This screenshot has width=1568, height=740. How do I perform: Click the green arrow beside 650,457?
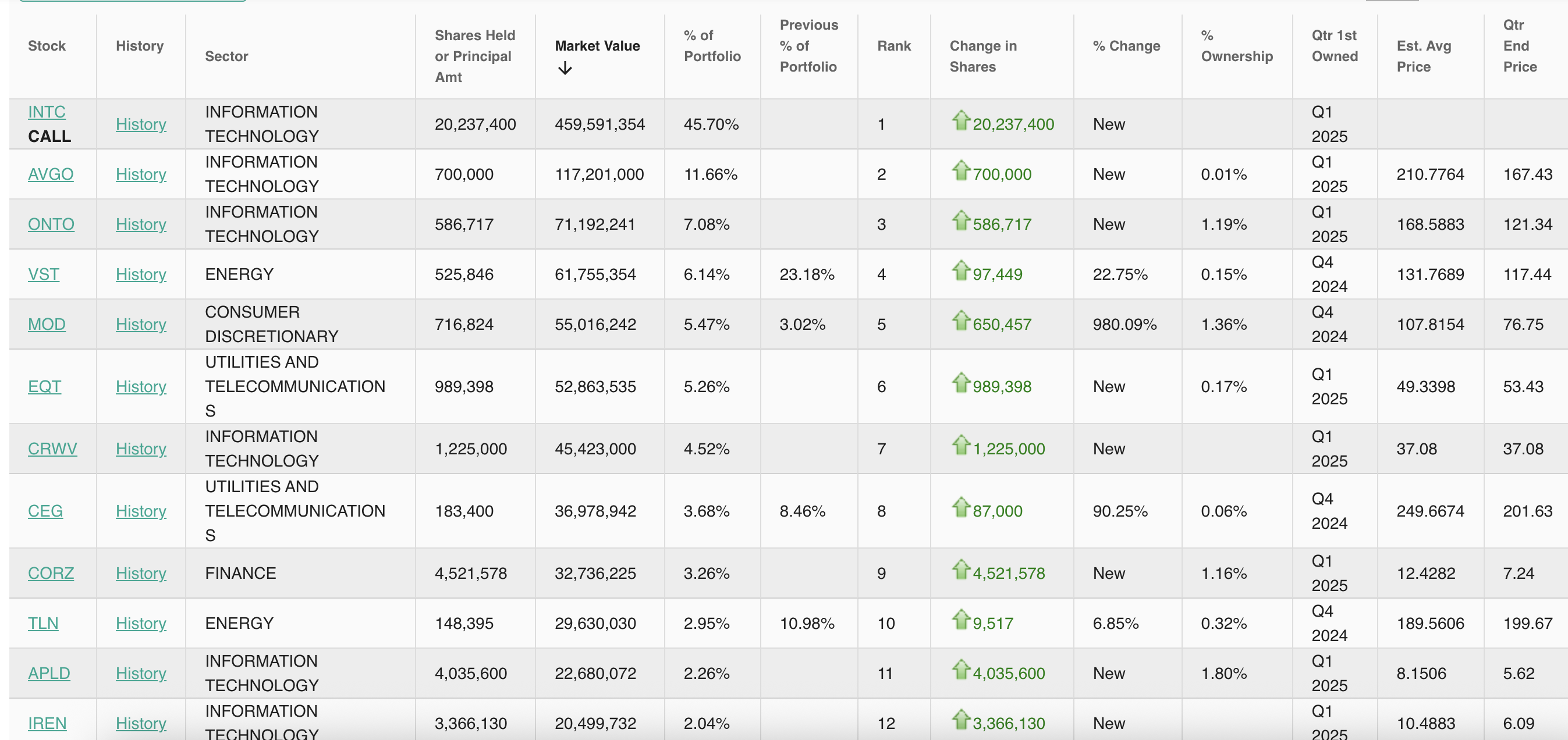pyautogui.click(x=960, y=320)
